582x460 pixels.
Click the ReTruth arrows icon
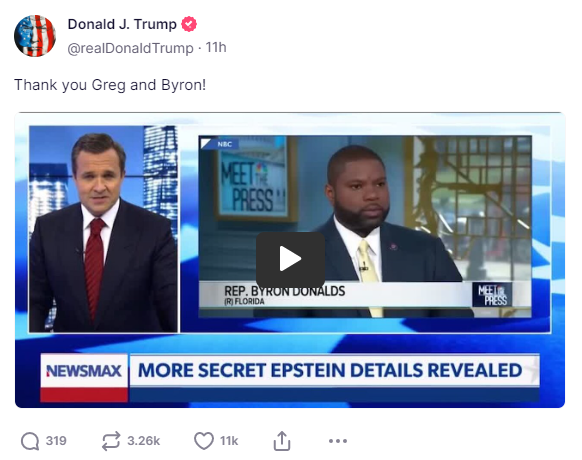111,441
